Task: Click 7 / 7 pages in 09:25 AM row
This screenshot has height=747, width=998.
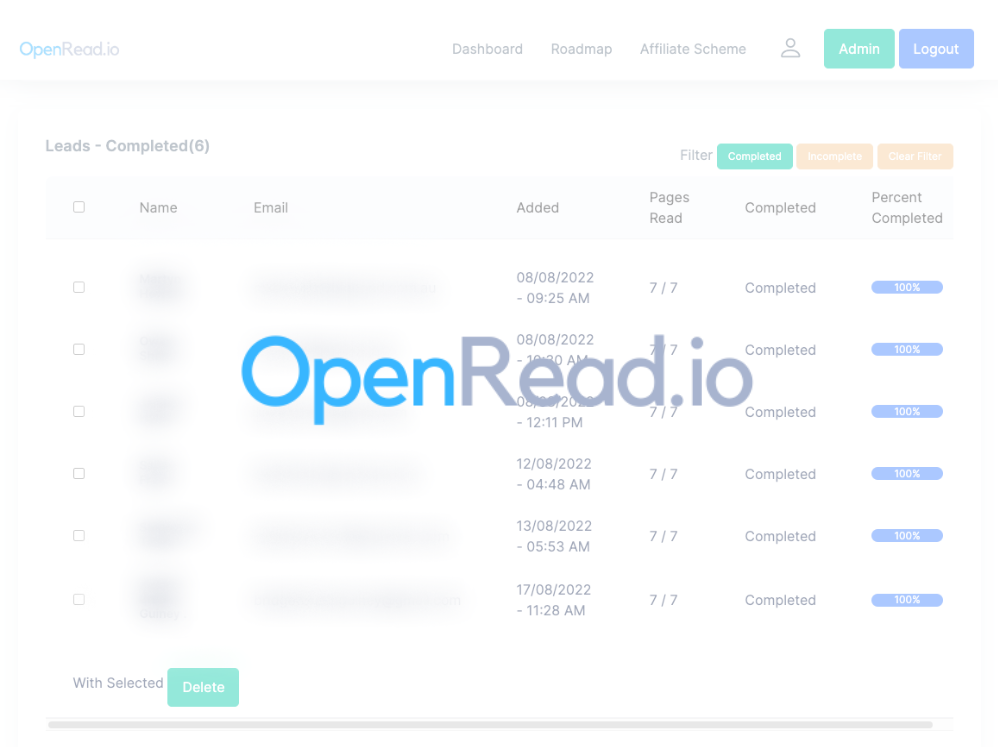Action: (663, 288)
